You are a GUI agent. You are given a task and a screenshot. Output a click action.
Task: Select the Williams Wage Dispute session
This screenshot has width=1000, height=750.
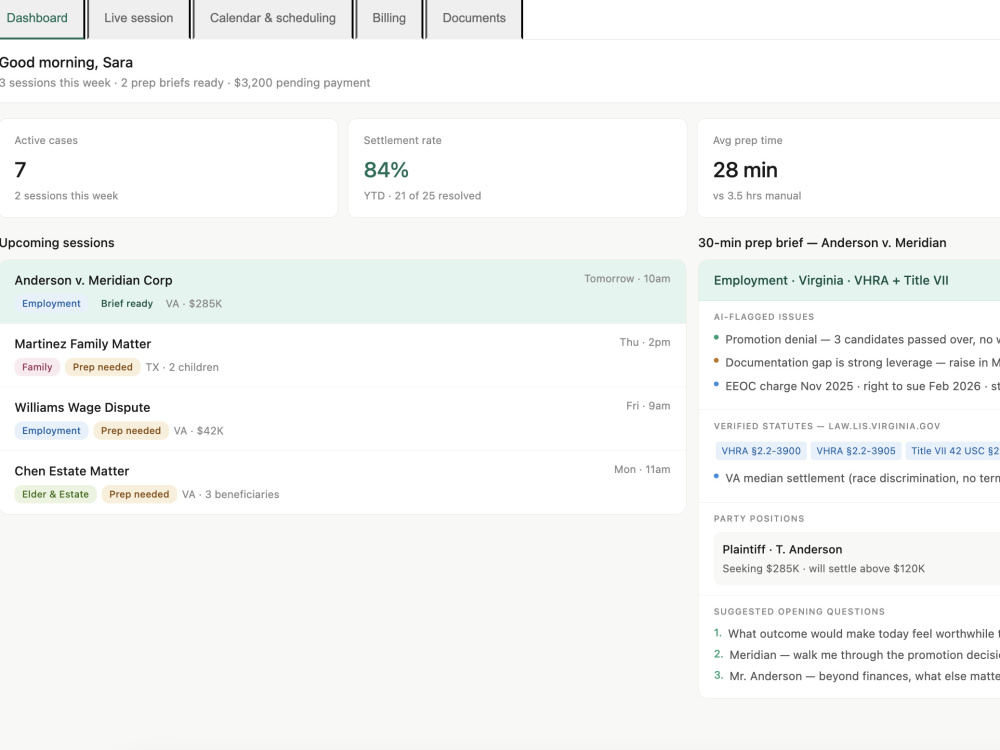(342, 419)
